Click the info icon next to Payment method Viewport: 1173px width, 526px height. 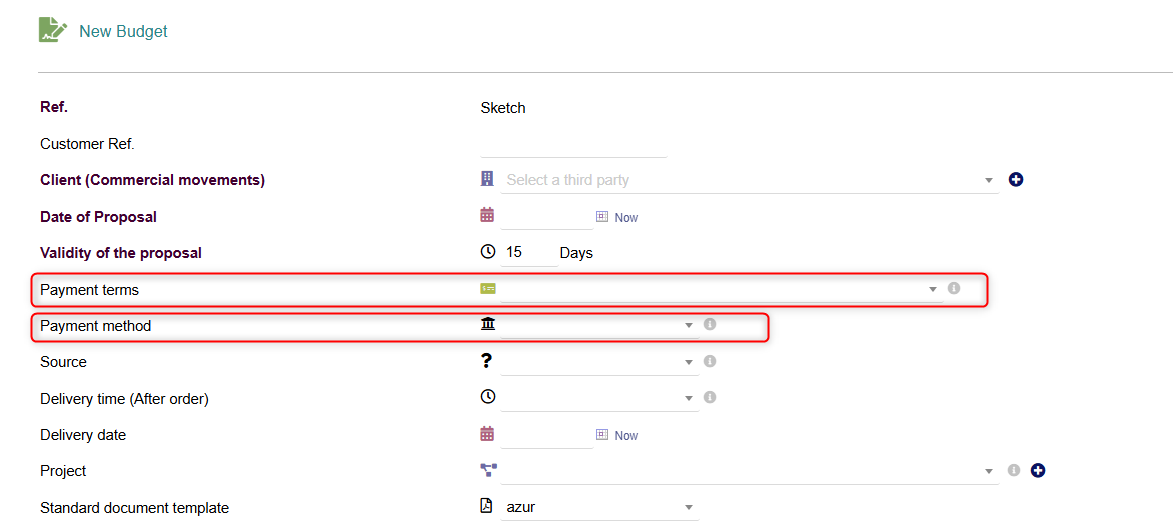tap(710, 324)
